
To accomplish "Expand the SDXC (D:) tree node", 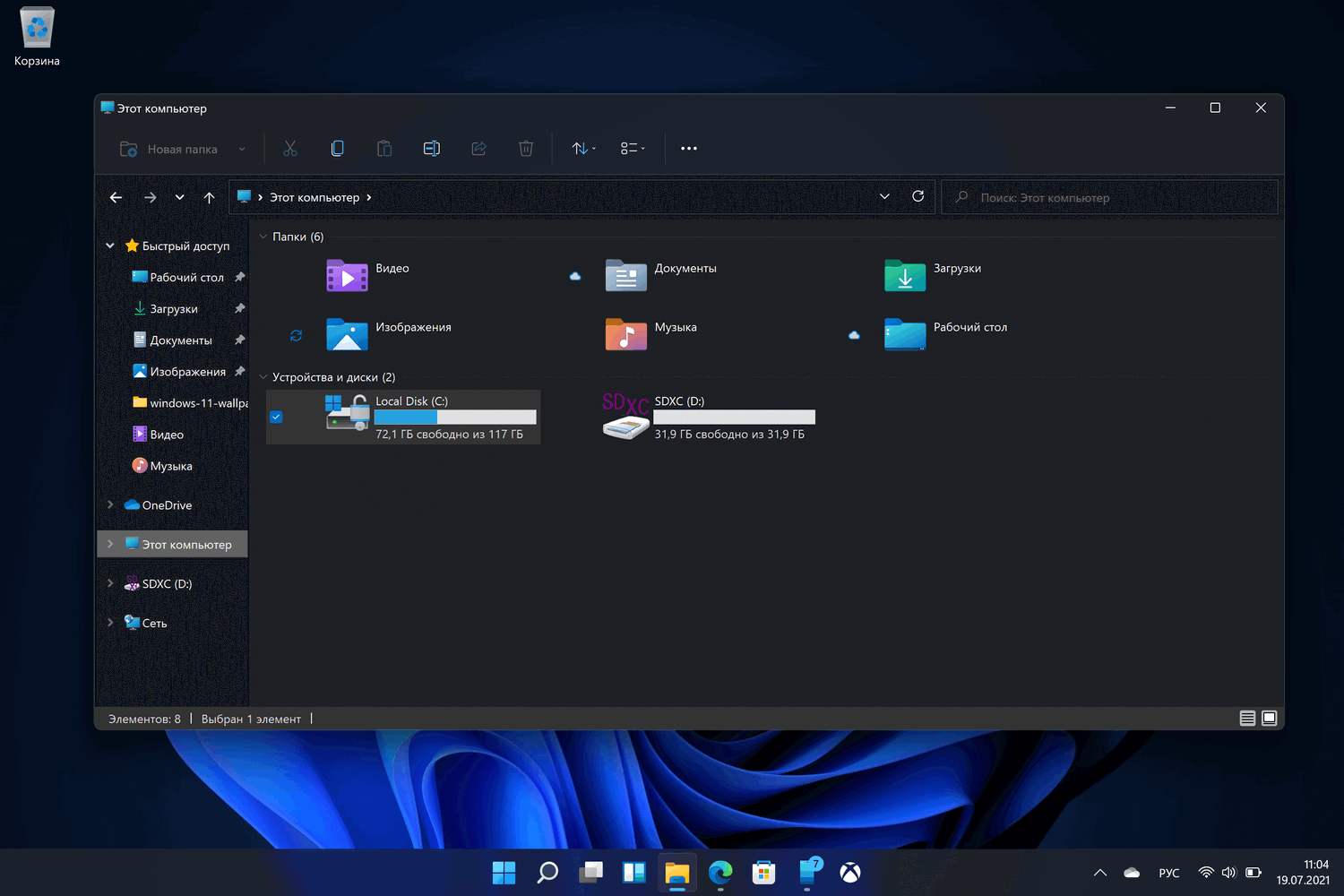I will point(110,583).
